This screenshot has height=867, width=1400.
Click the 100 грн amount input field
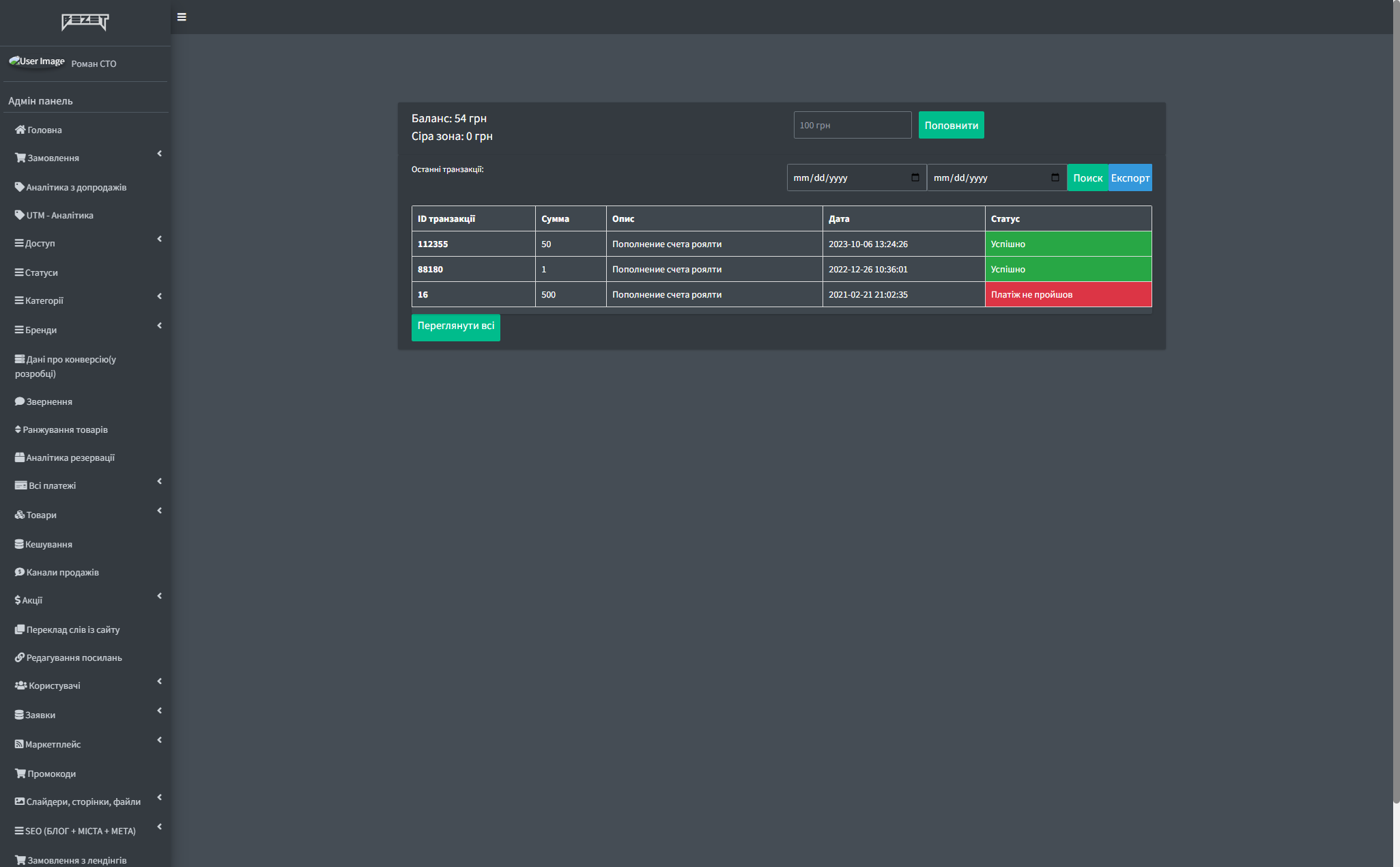pos(853,125)
